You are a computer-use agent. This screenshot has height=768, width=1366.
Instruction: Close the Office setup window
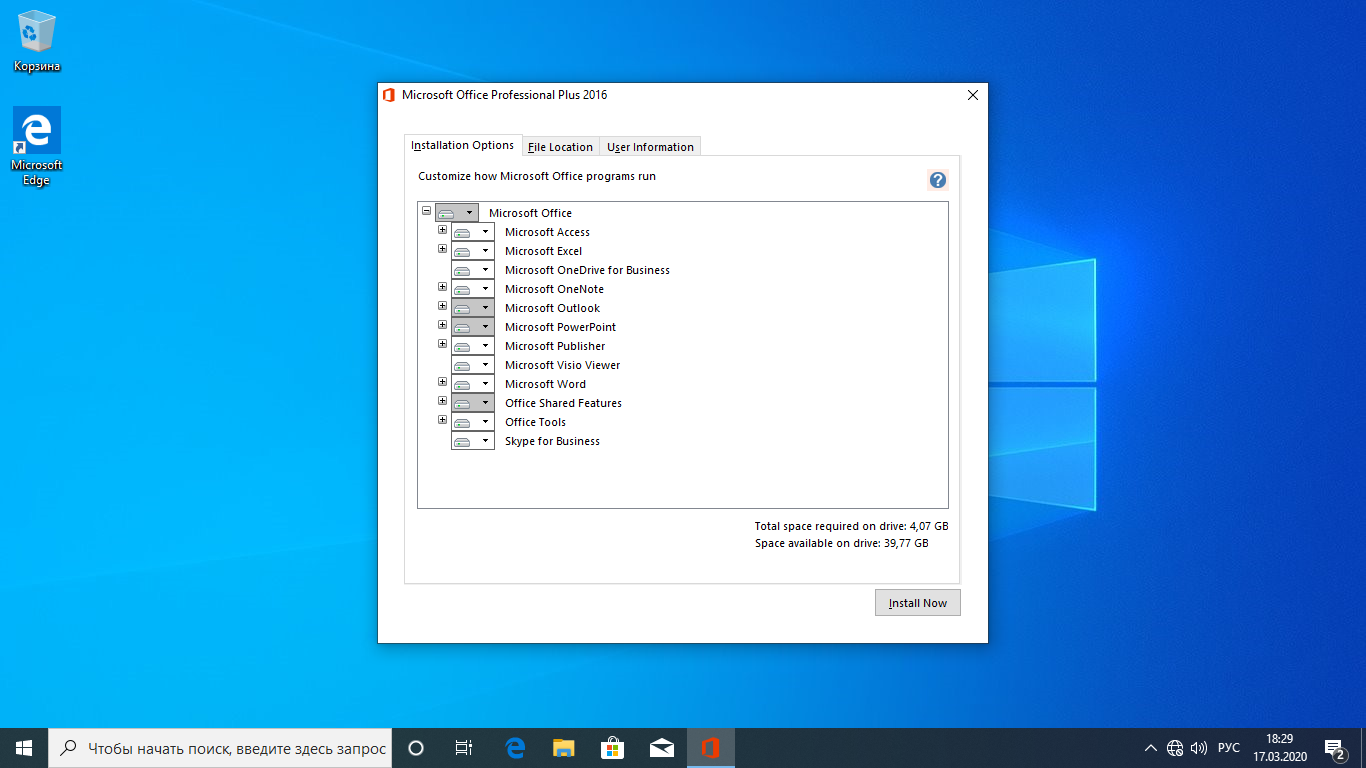973,95
